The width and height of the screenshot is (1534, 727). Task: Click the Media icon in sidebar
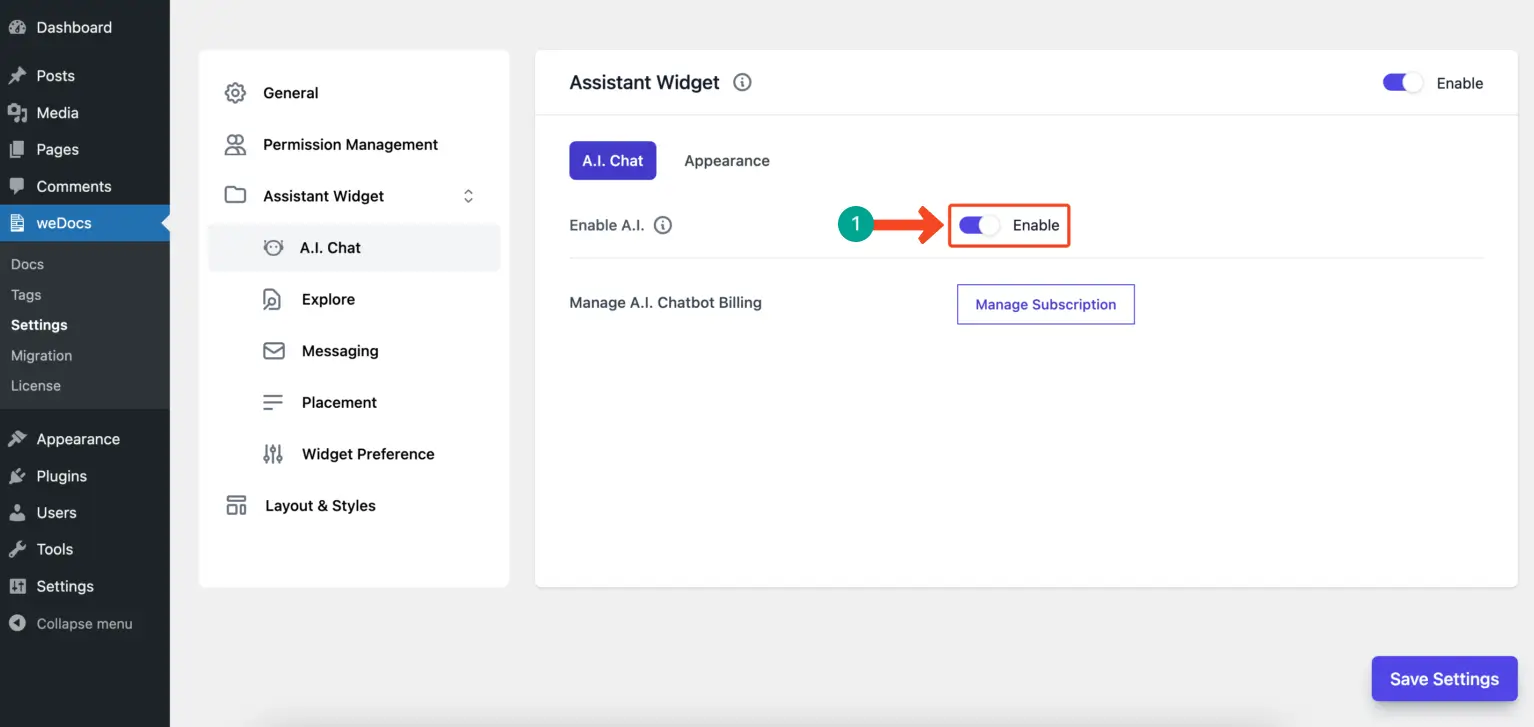pyautogui.click(x=17, y=113)
